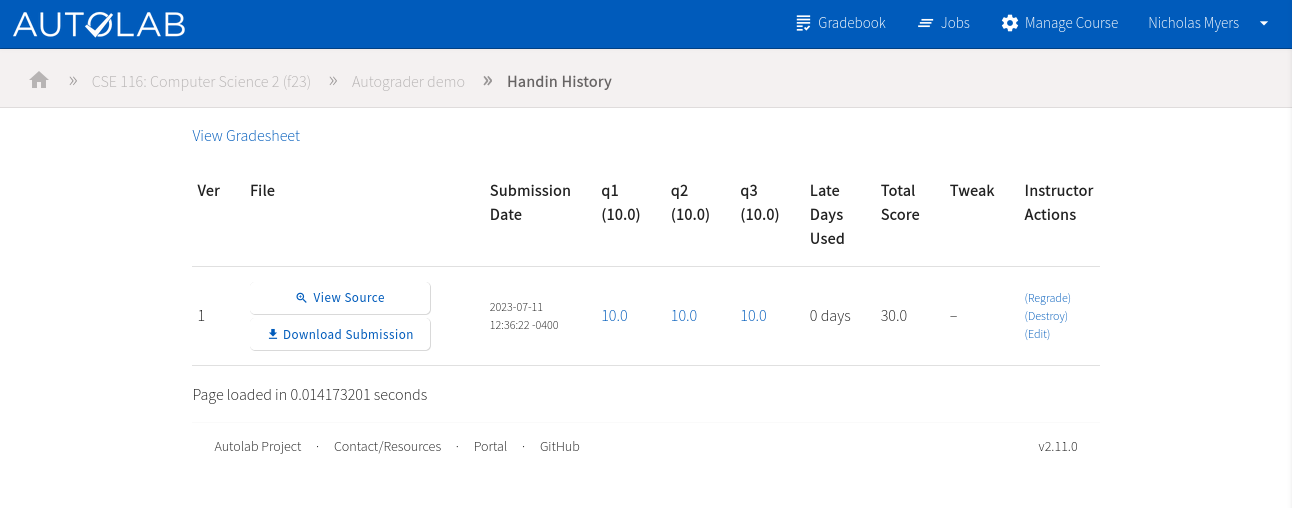Open Manage Course from the top menu
1292x508 pixels.
pyautogui.click(x=1060, y=23)
